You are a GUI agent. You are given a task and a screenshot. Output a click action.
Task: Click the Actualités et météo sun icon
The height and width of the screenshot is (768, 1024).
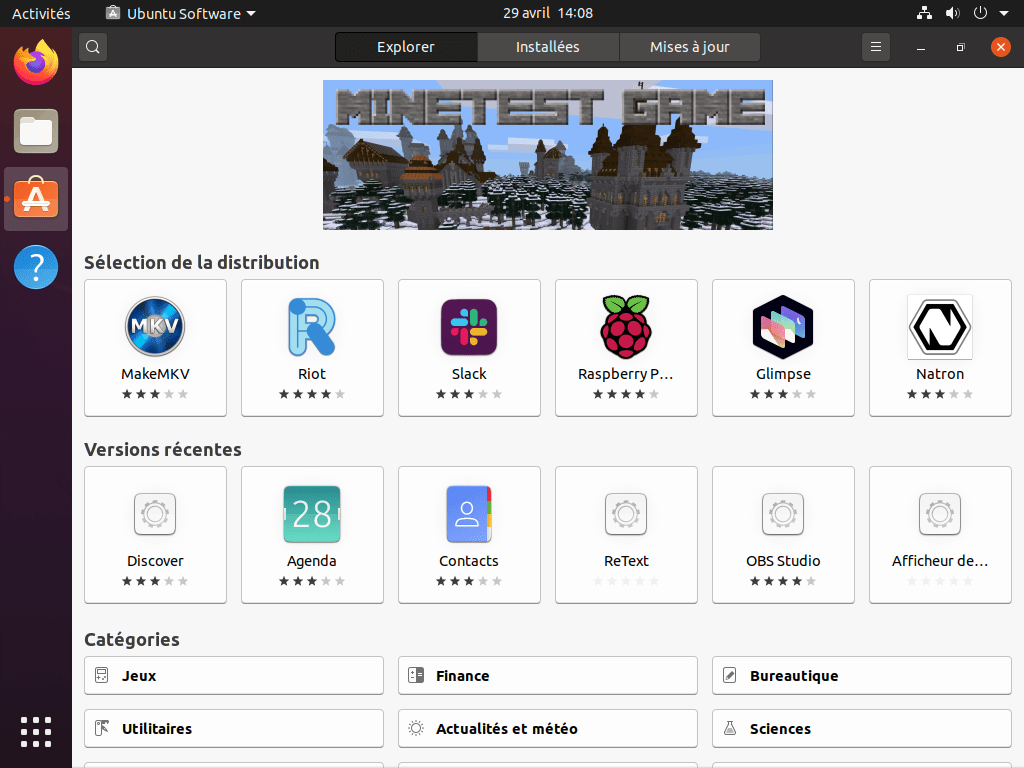[x=416, y=728]
